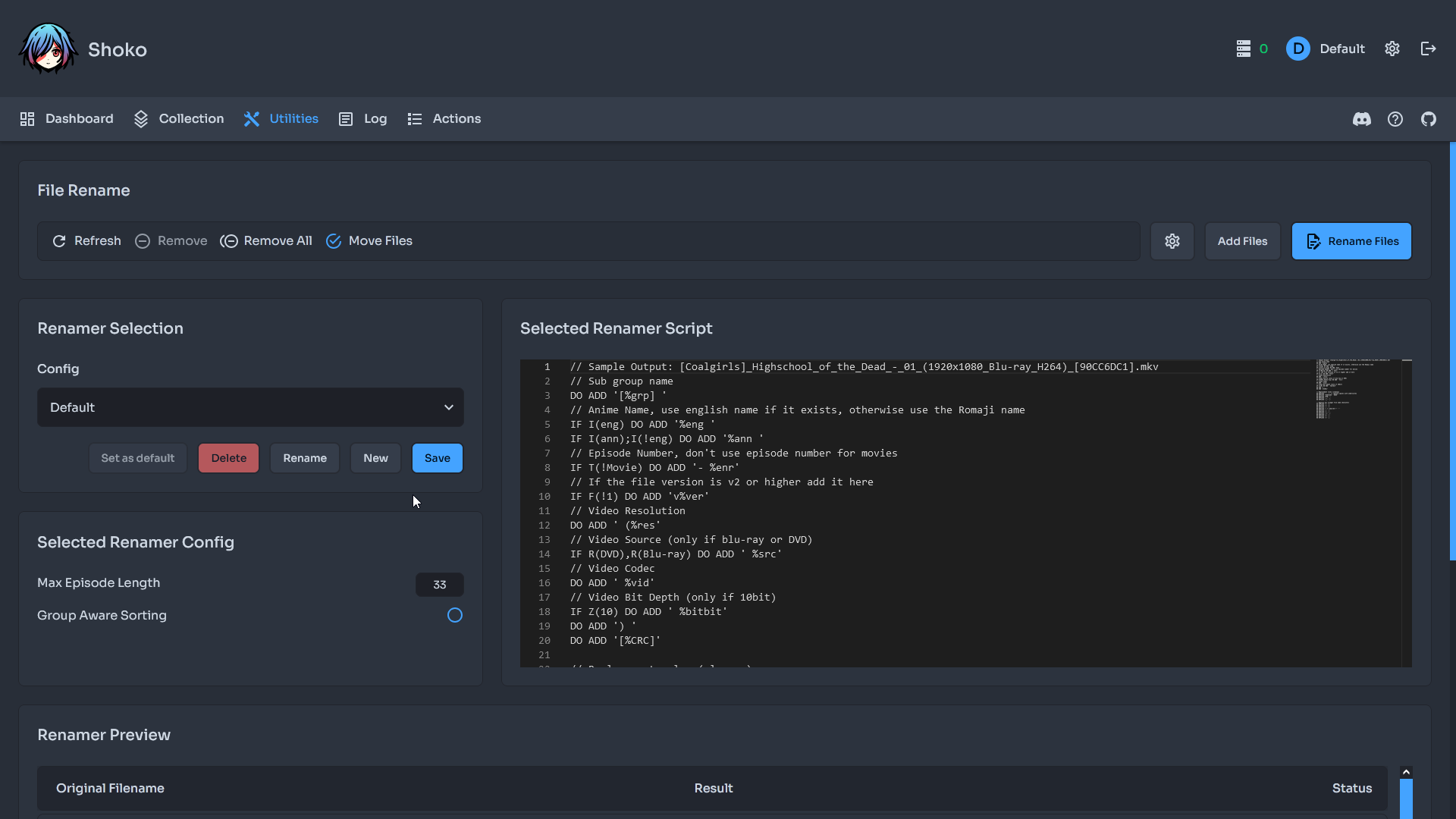
Task: Click the Result column header
Action: pos(714,789)
